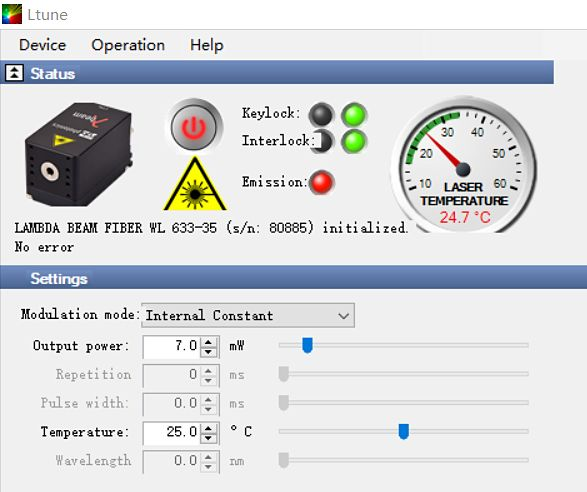
Task: Open the Device menu
Action: point(42,45)
